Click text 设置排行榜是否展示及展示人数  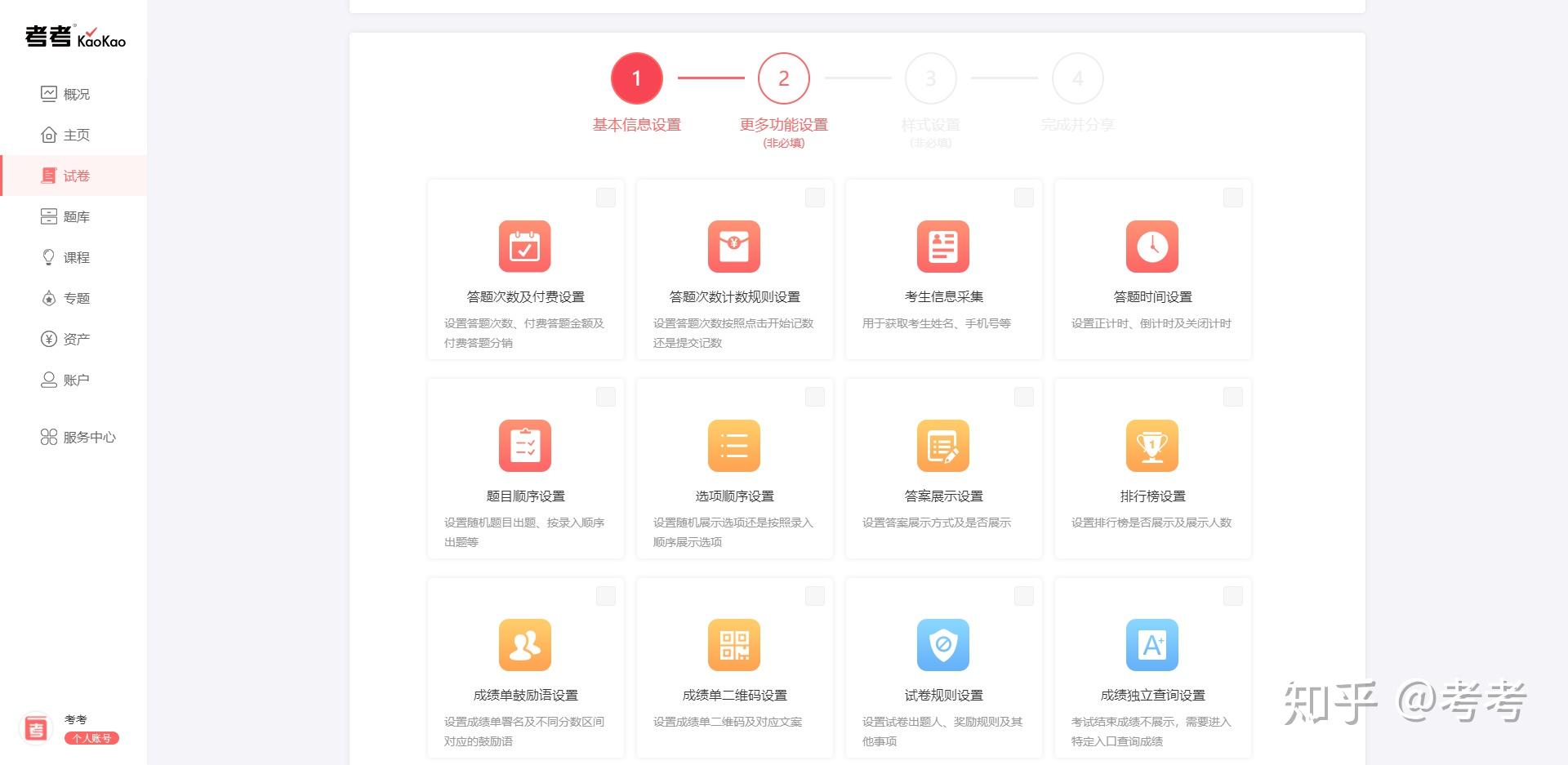click(1151, 523)
